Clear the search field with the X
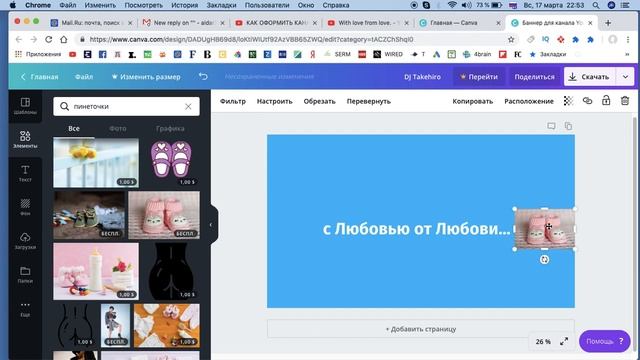The width and height of the screenshot is (640, 360). 188,107
